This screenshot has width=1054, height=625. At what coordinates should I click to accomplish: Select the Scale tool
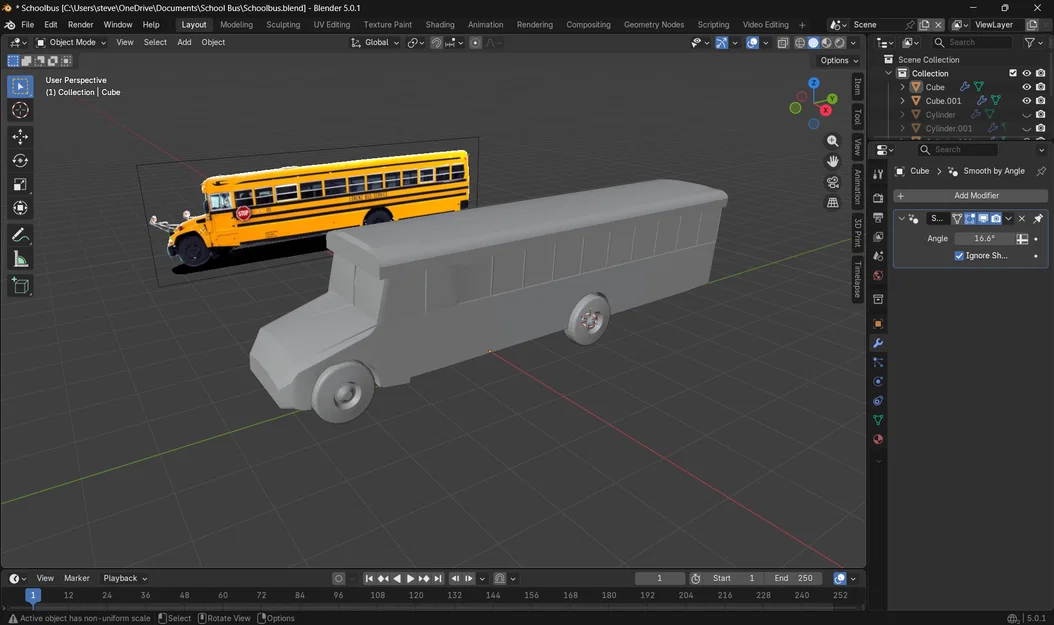[20, 184]
